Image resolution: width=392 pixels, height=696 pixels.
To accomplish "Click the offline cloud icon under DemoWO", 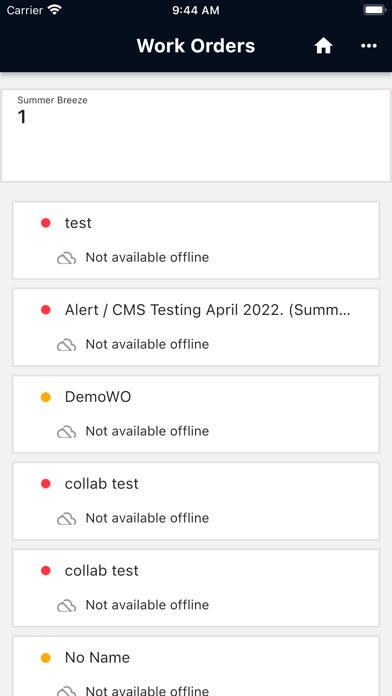I will click(67, 432).
